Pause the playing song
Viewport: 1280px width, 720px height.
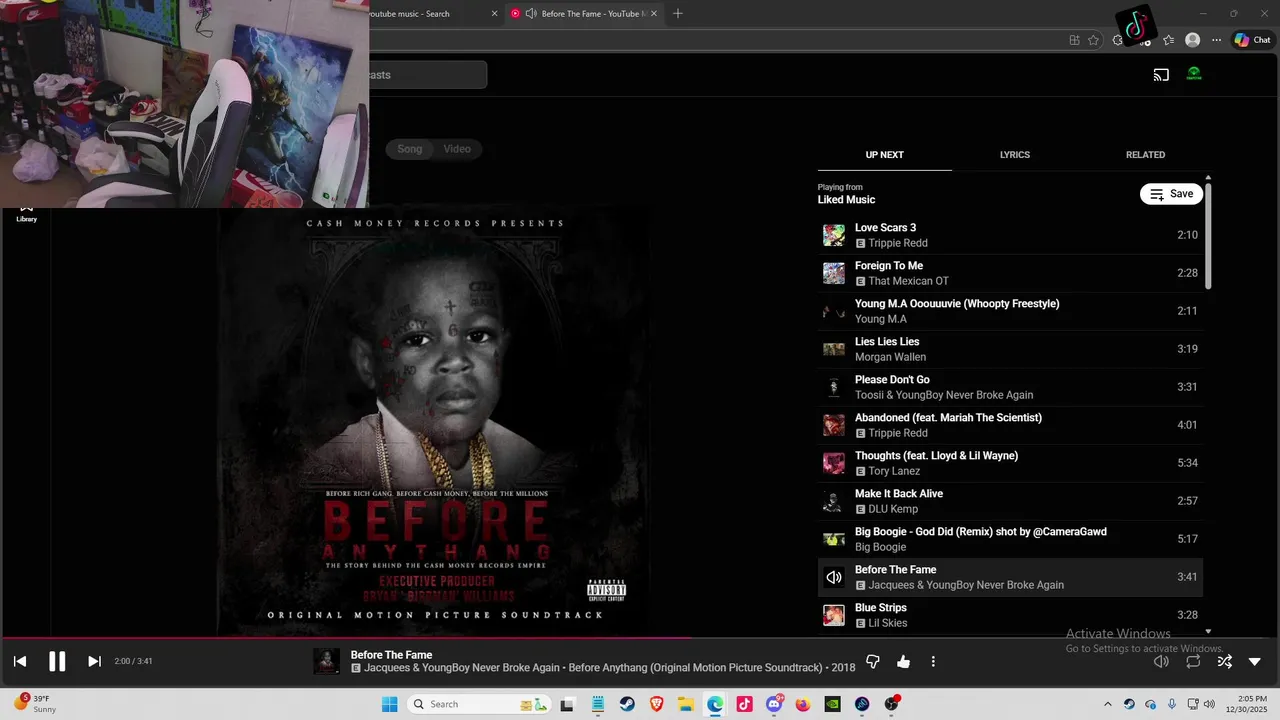(x=57, y=661)
